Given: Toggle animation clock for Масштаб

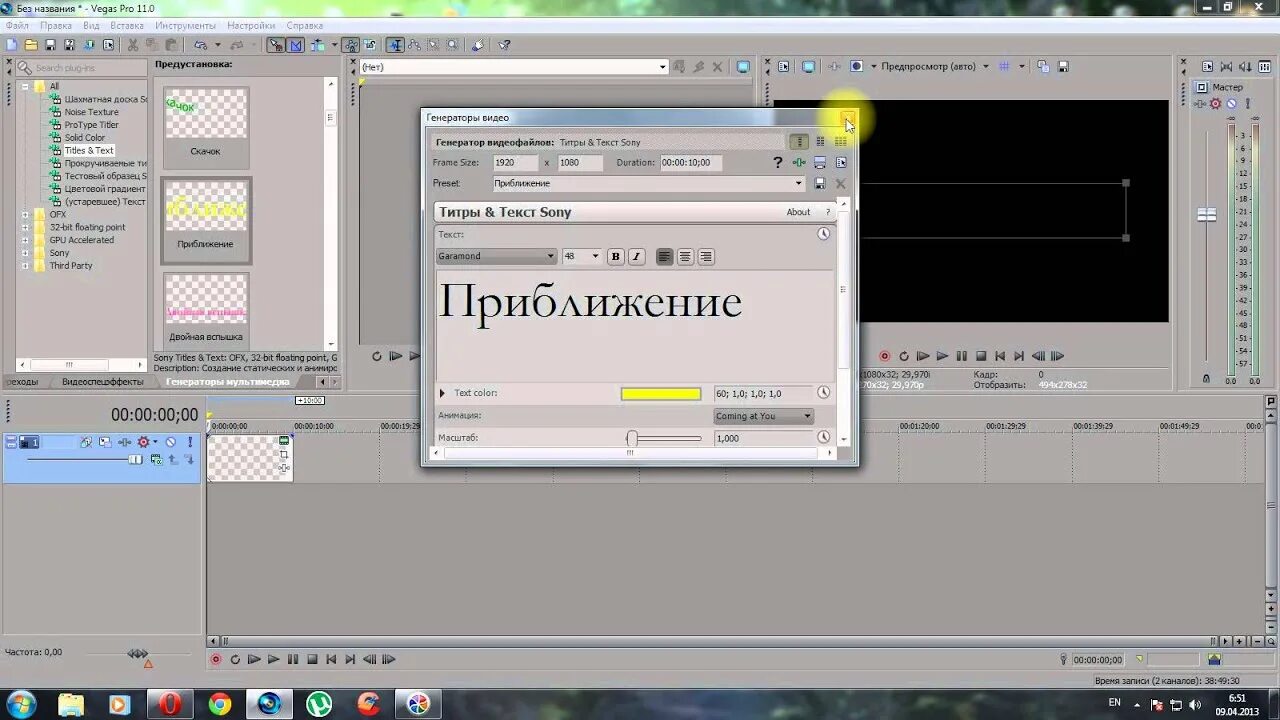Looking at the screenshot, I should point(823,437).
